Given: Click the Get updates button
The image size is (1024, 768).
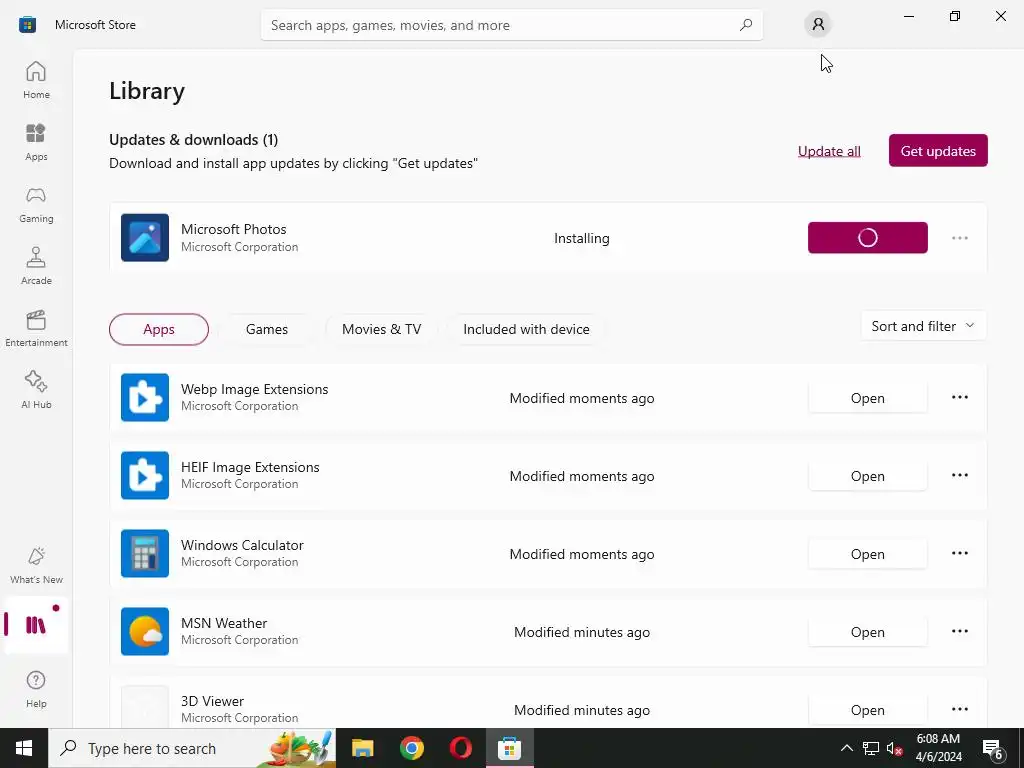Looking at the screenshot, I should [x=938, y=151].
